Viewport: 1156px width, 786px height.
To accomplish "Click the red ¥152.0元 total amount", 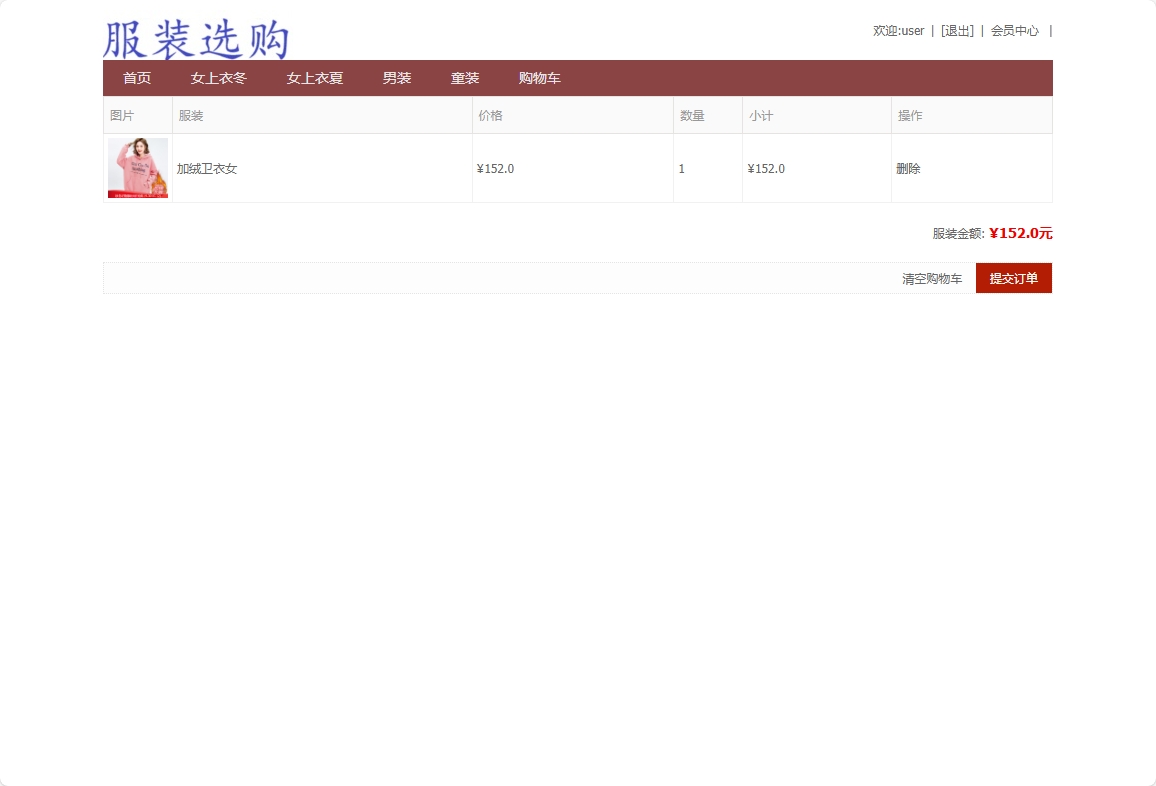I will pos(1020,233).
